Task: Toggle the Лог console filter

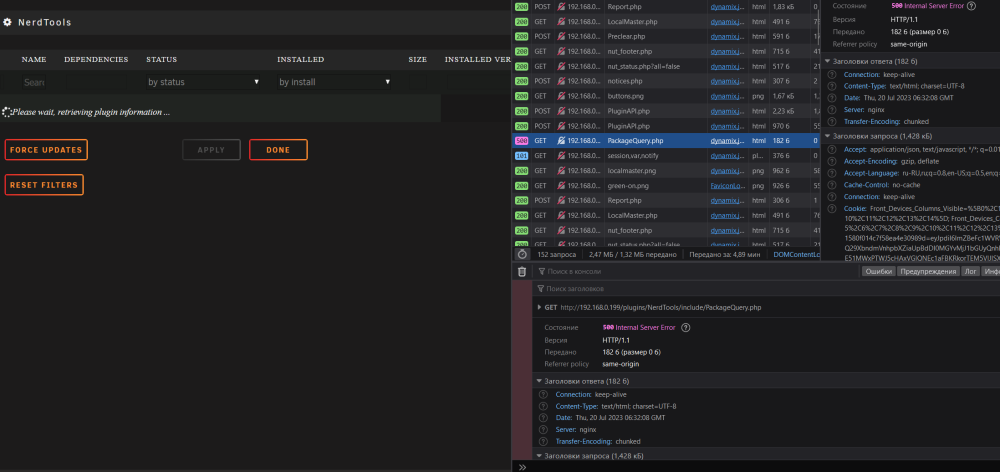Action: click(x=970, y=272)
